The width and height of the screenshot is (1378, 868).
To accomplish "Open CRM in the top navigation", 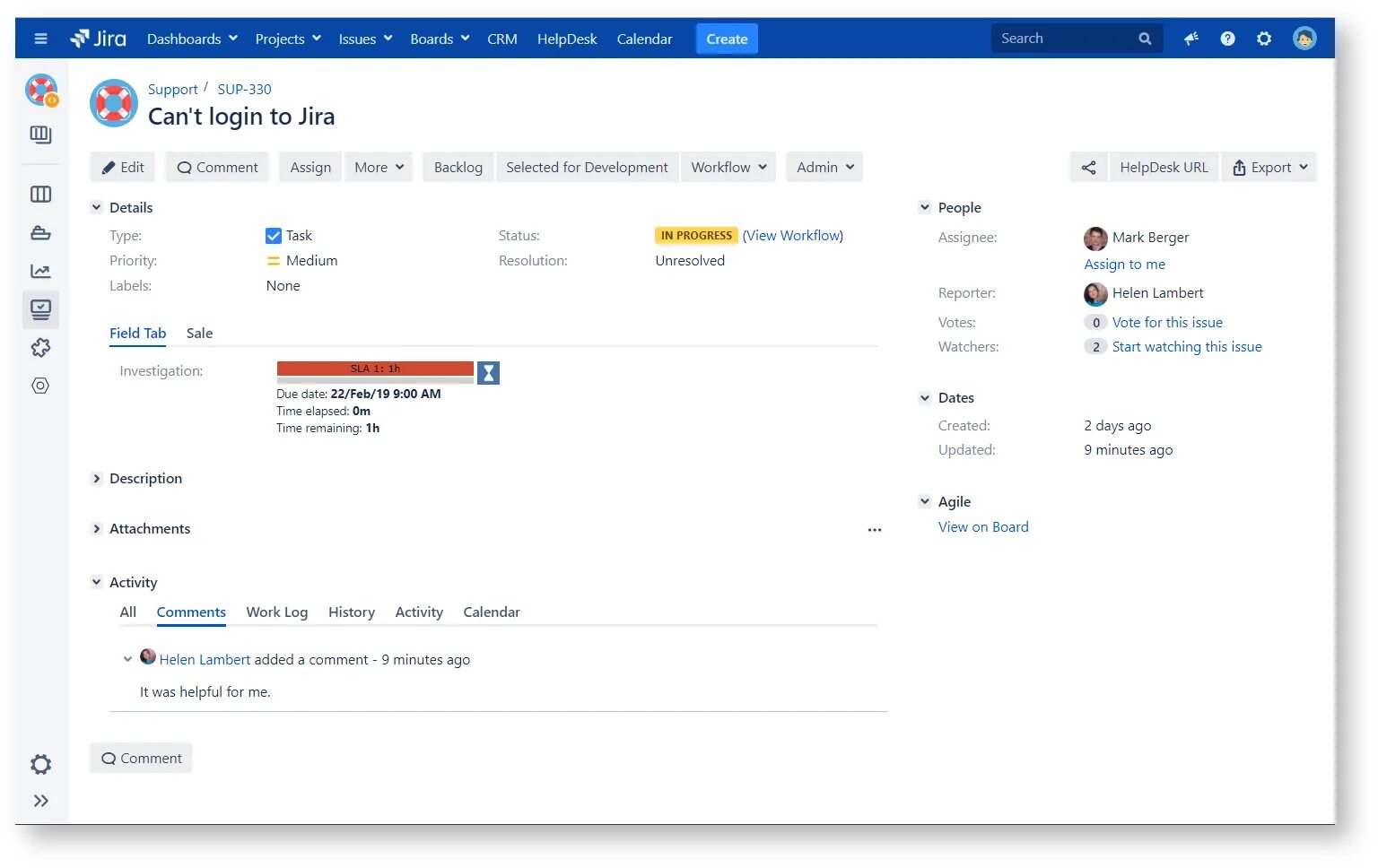I will tap(502, 39).
